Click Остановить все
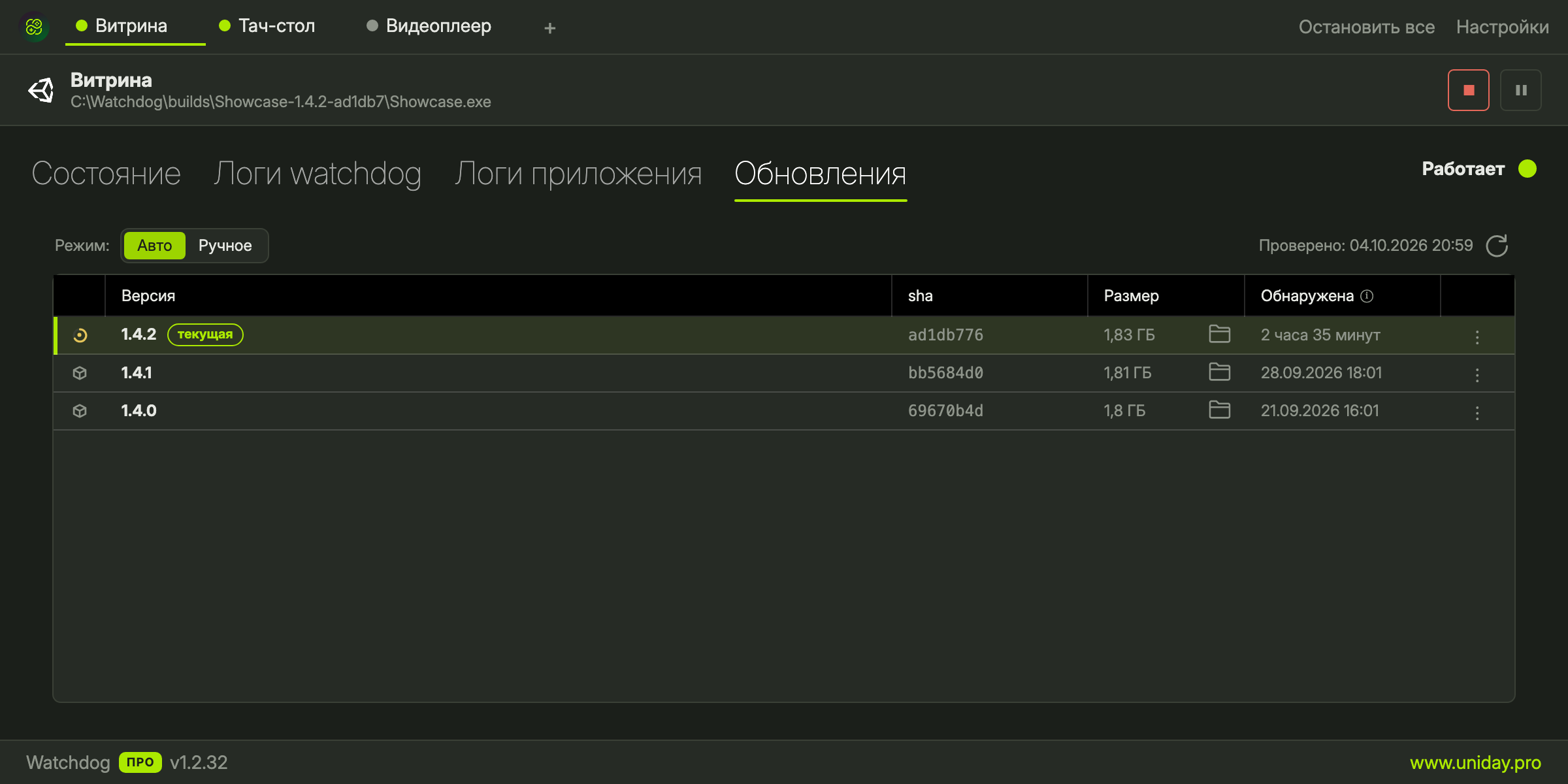 (x=1367, y=27)
